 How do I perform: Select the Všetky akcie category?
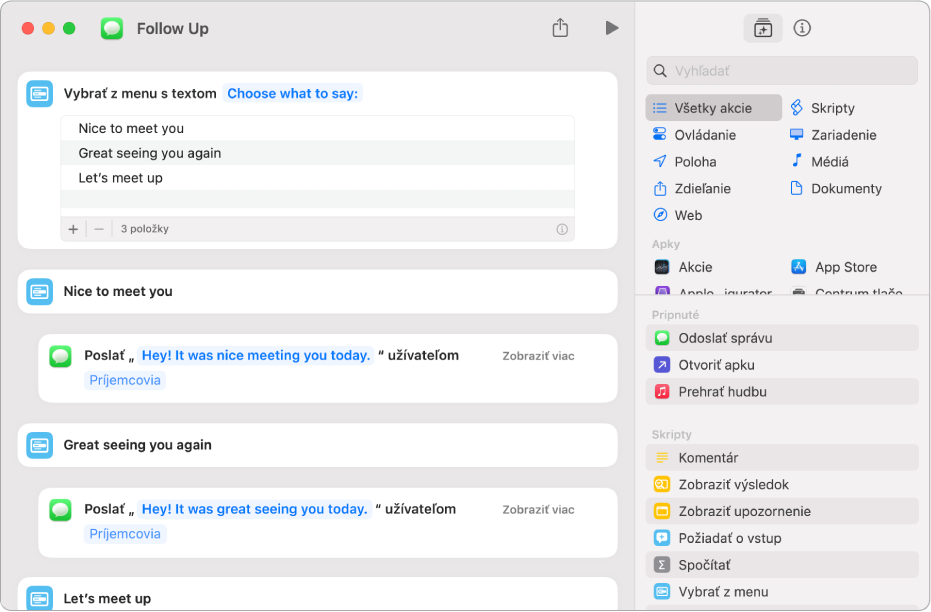pyautogui.click(x=713, y=108)
